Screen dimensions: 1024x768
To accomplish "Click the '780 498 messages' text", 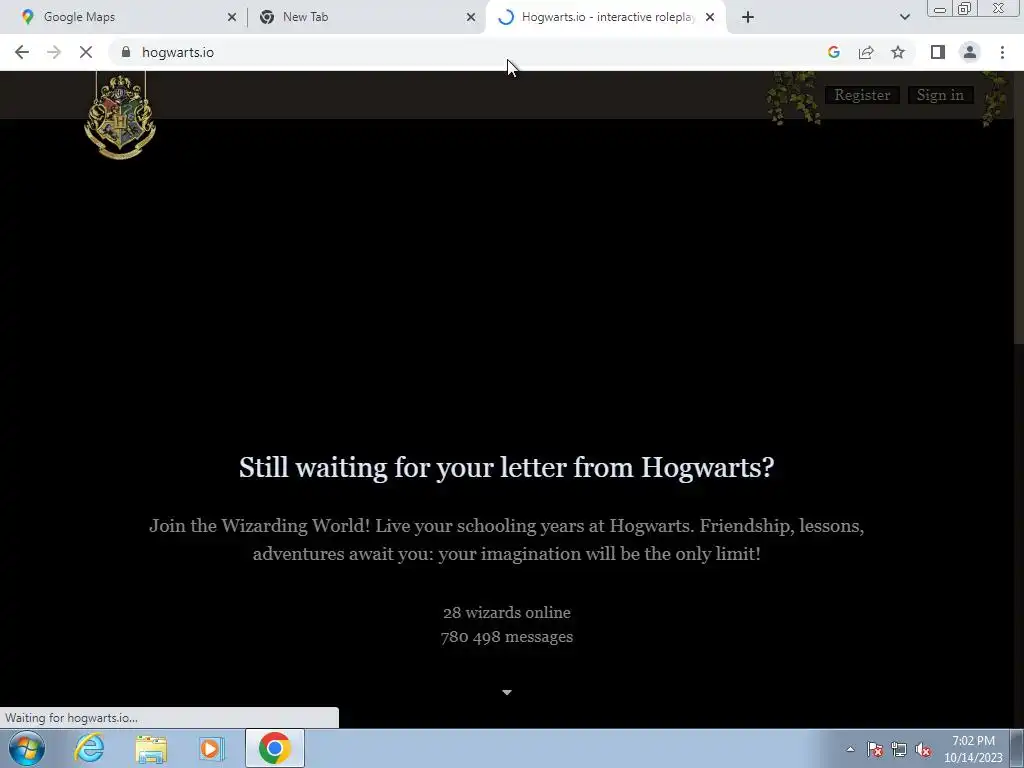I will (507, 637).
